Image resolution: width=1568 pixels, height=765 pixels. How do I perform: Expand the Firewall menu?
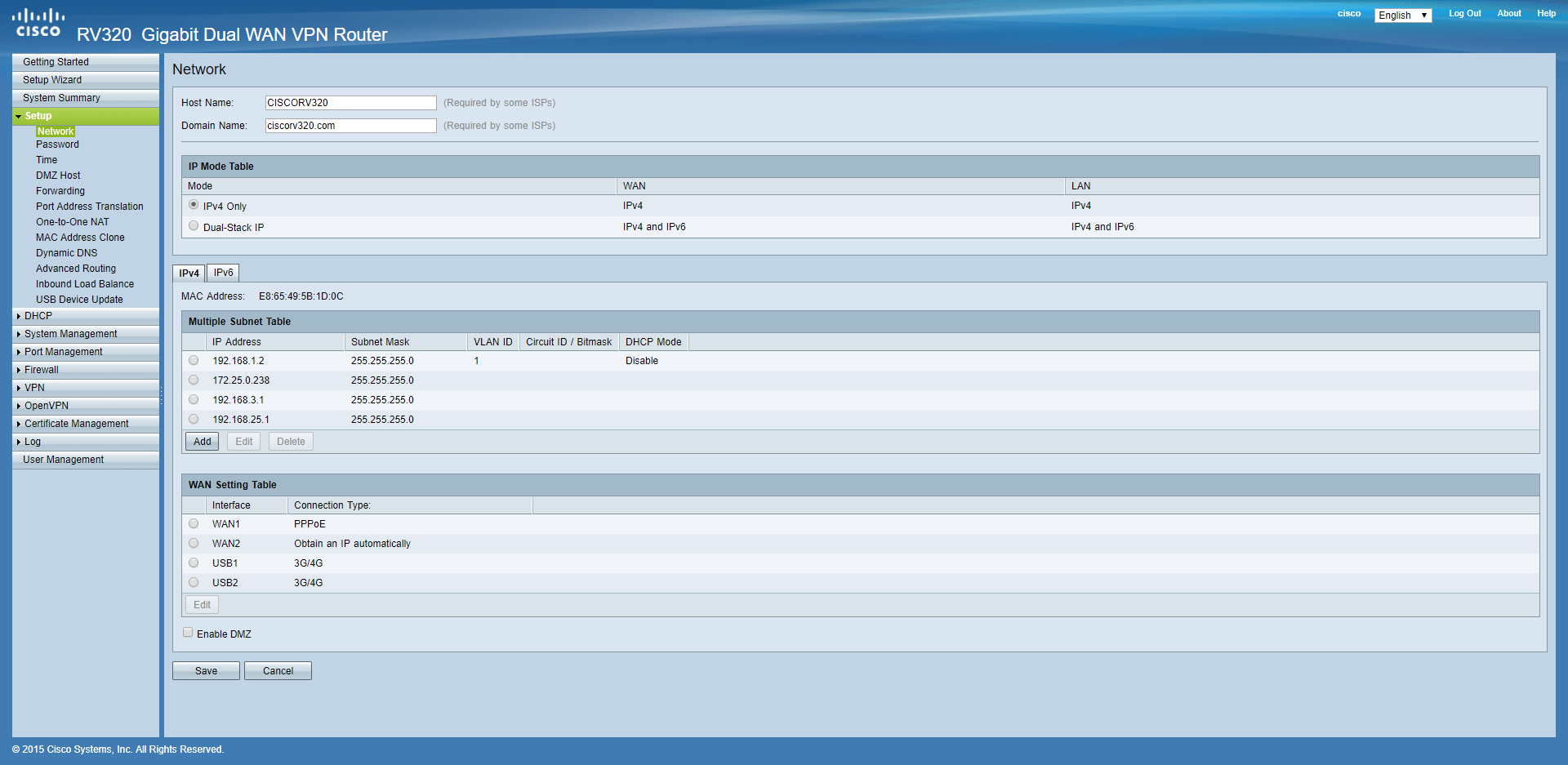pos(40,369)
